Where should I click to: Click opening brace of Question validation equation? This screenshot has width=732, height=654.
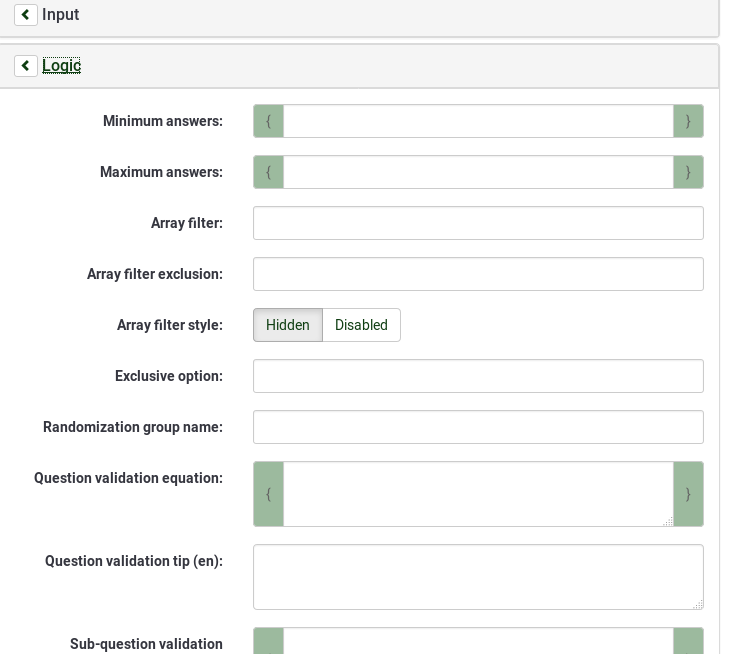(x=269, y=494)
